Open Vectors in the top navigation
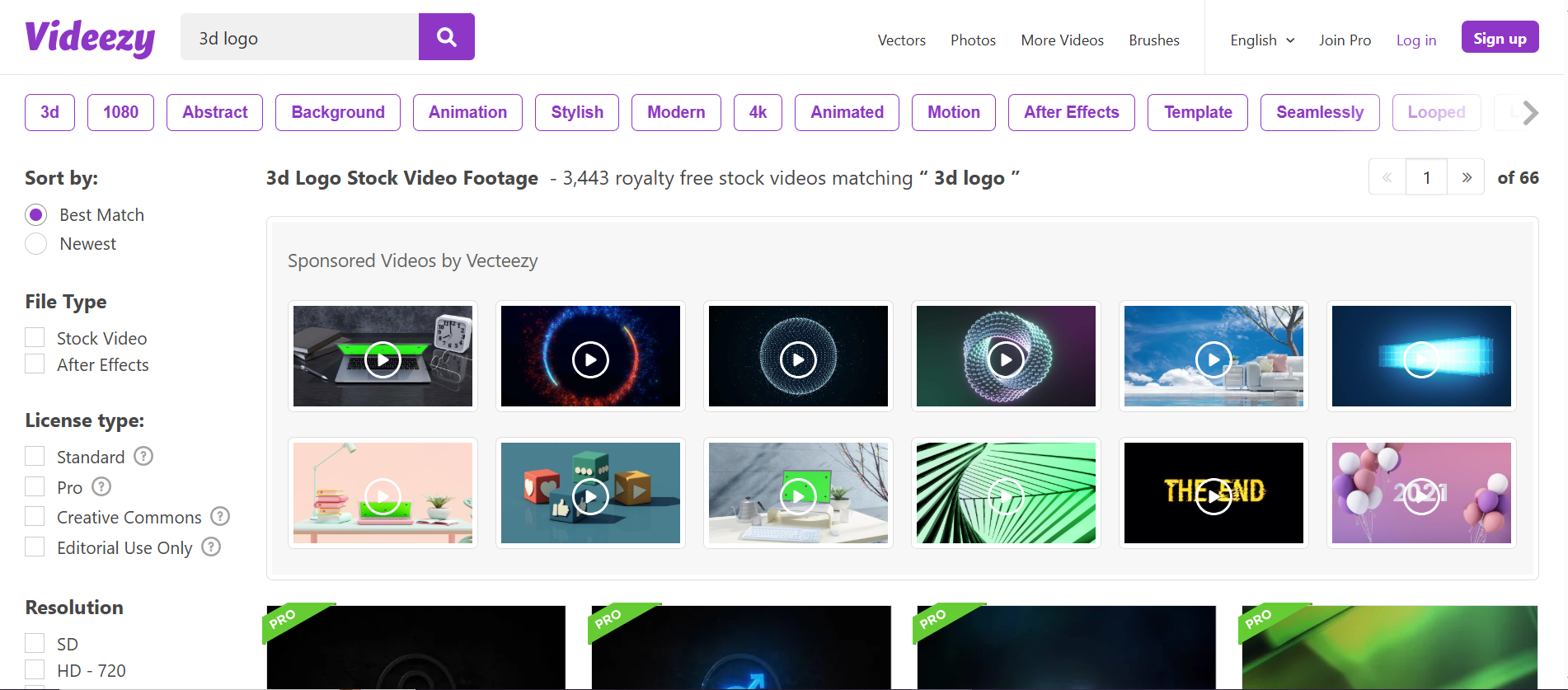 (x=901, y=40)
